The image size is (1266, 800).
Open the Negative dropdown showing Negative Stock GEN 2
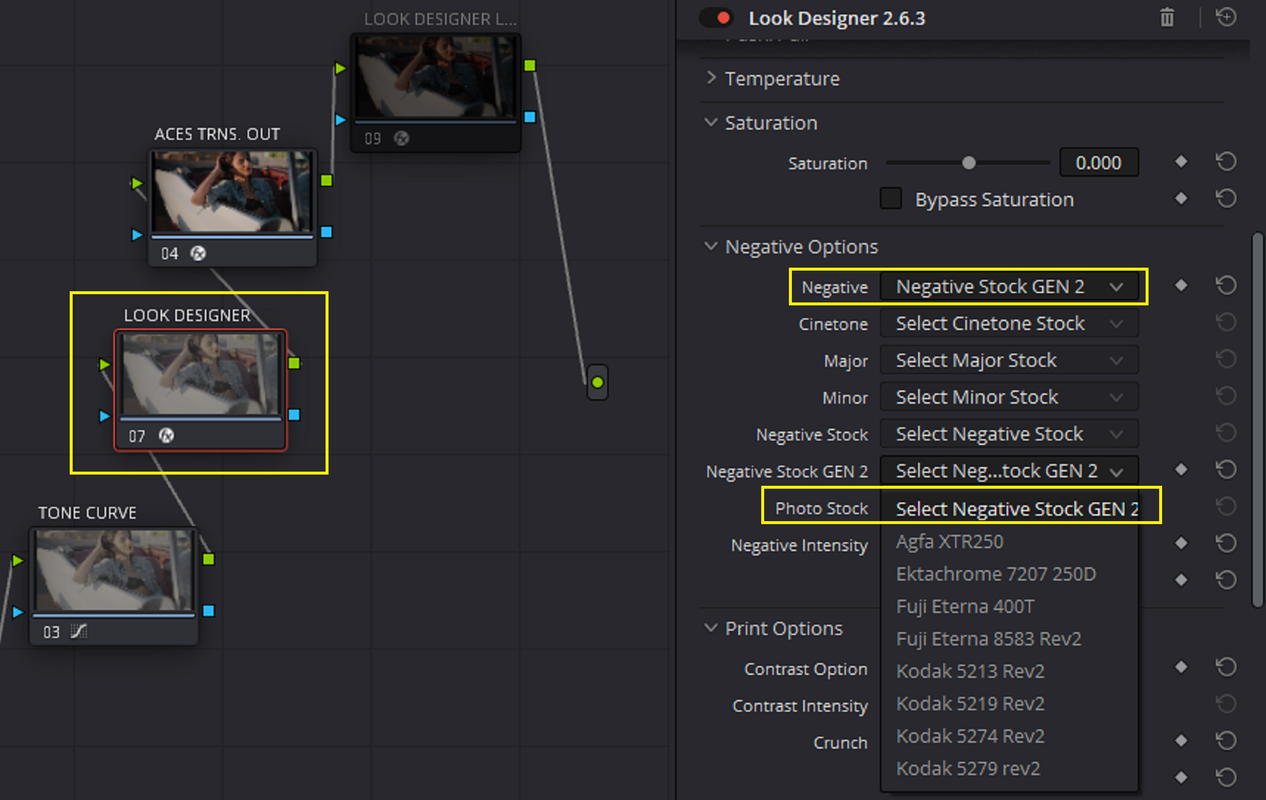[1009, 286]
